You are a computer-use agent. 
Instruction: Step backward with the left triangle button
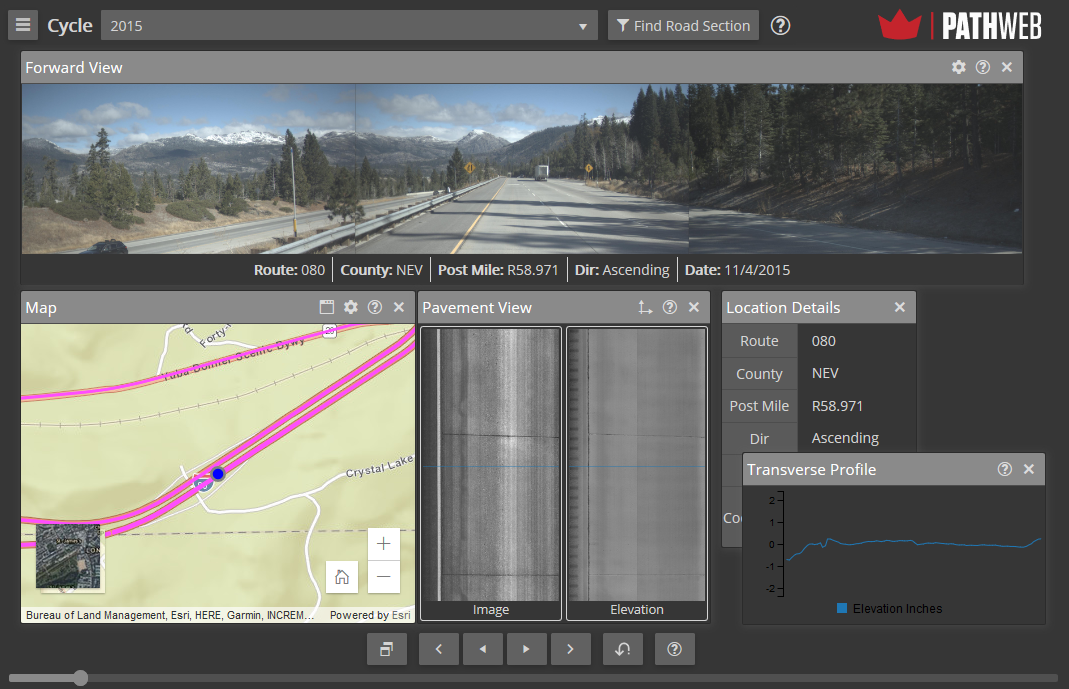coord(483,649)
